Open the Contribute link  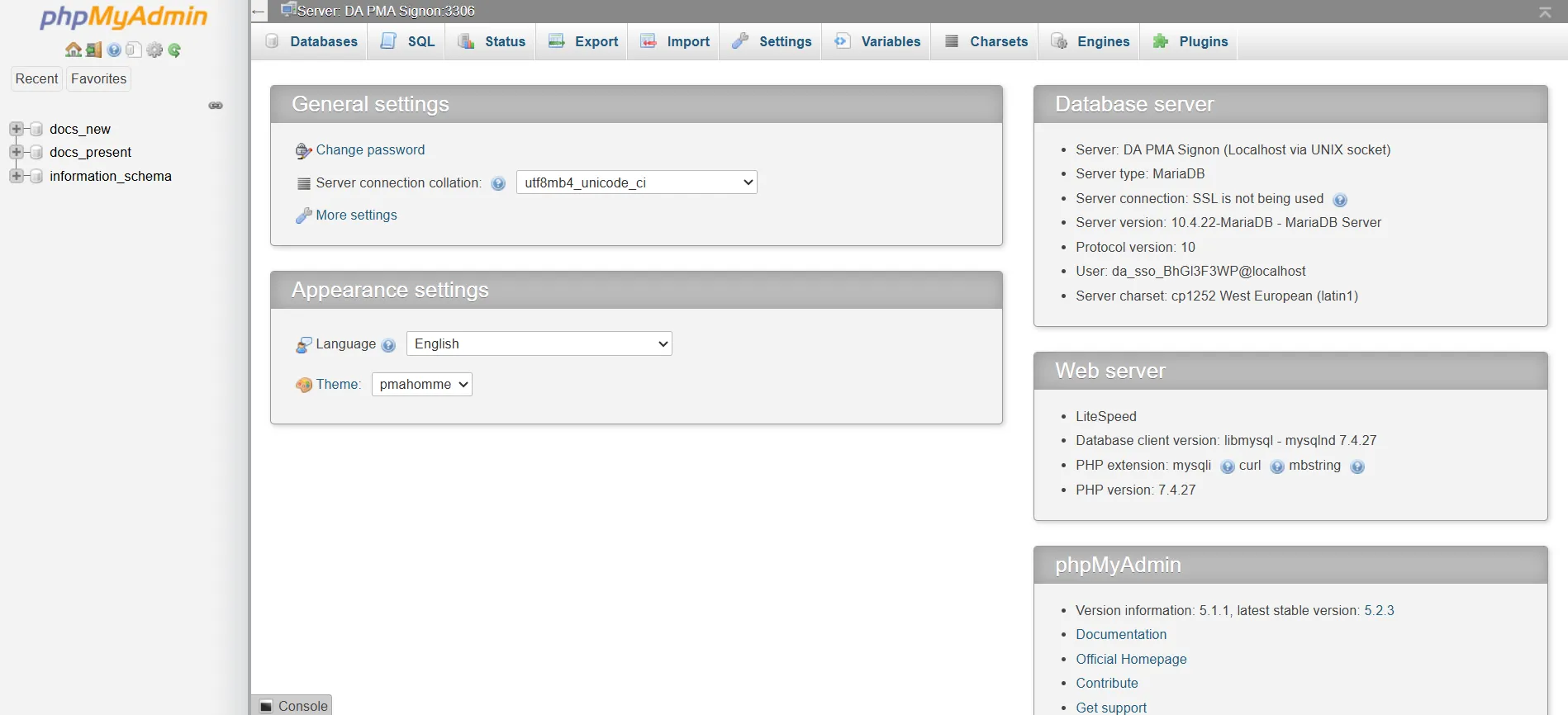tap(1107, 684)
